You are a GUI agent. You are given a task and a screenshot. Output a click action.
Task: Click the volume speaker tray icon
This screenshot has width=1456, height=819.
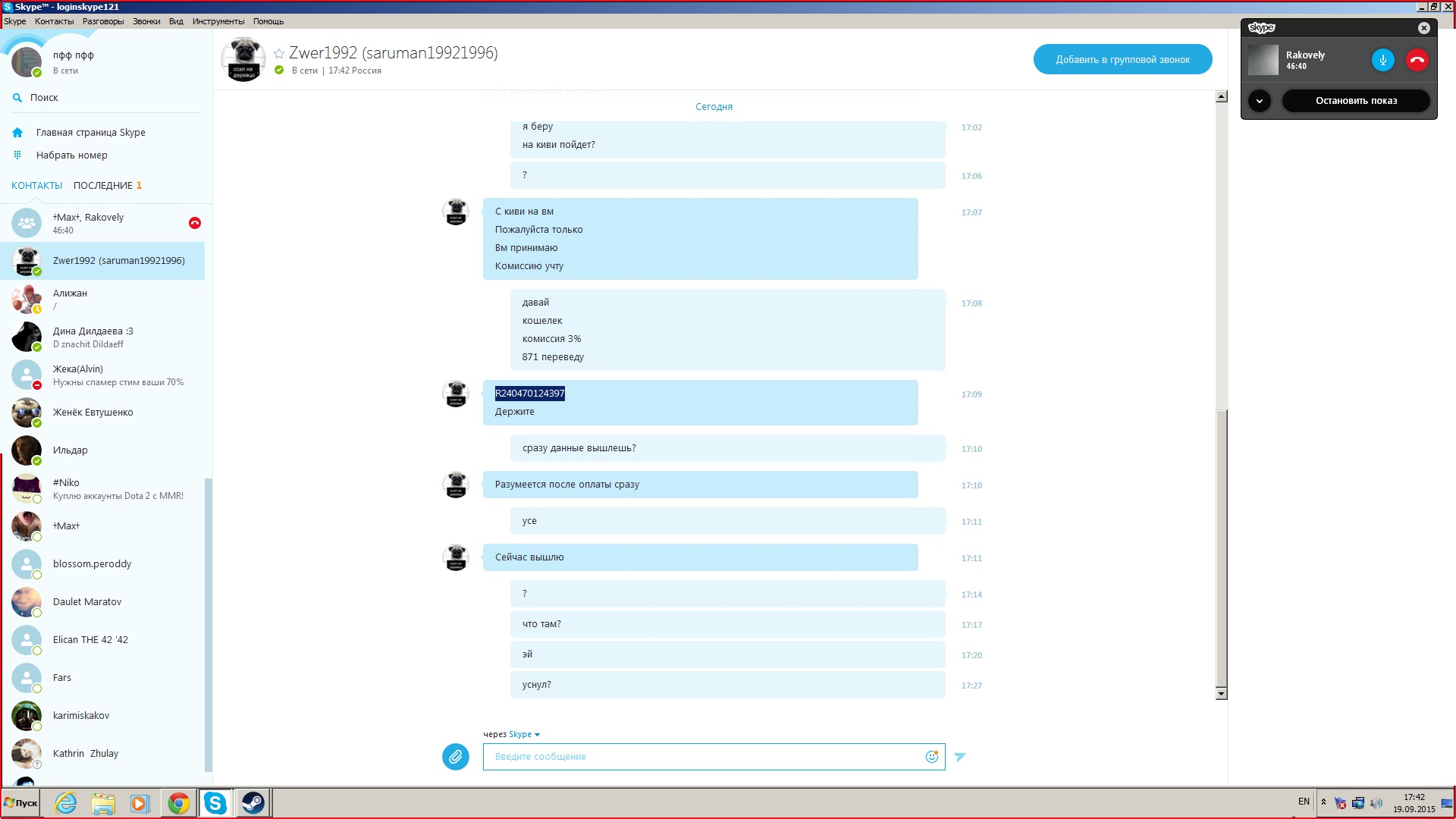[1376, 803]
